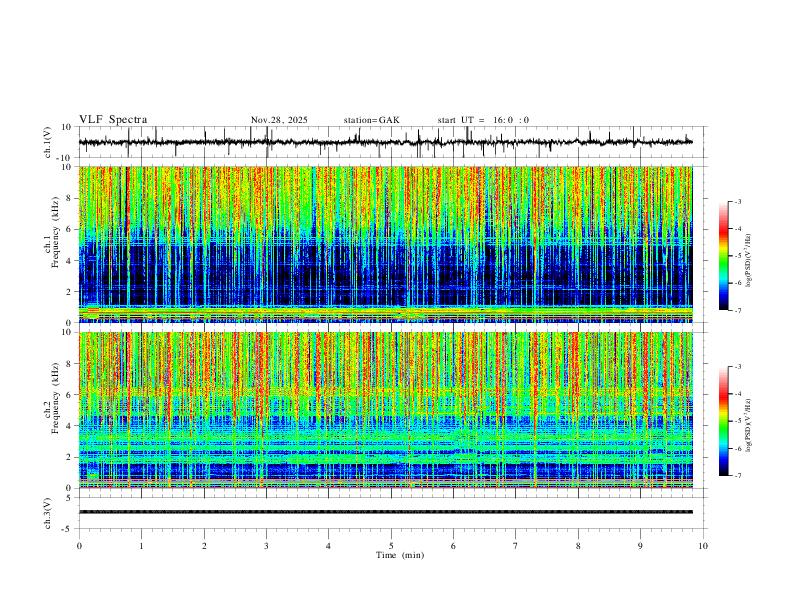
Task: Click the ch.1 colorbar 'log(PSD)(V²/Hz)' label
Action: 749,261
